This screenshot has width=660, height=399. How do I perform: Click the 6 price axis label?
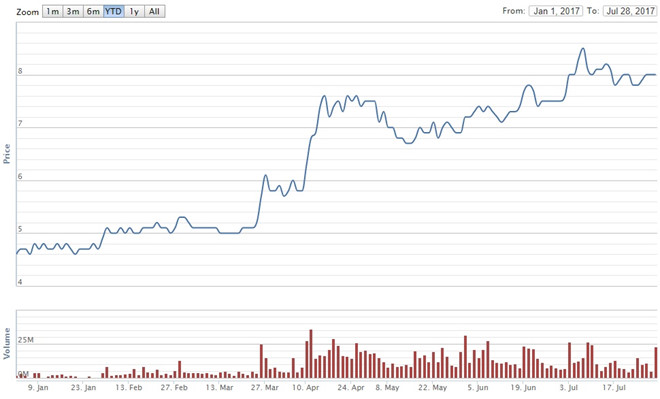(20, 177)
